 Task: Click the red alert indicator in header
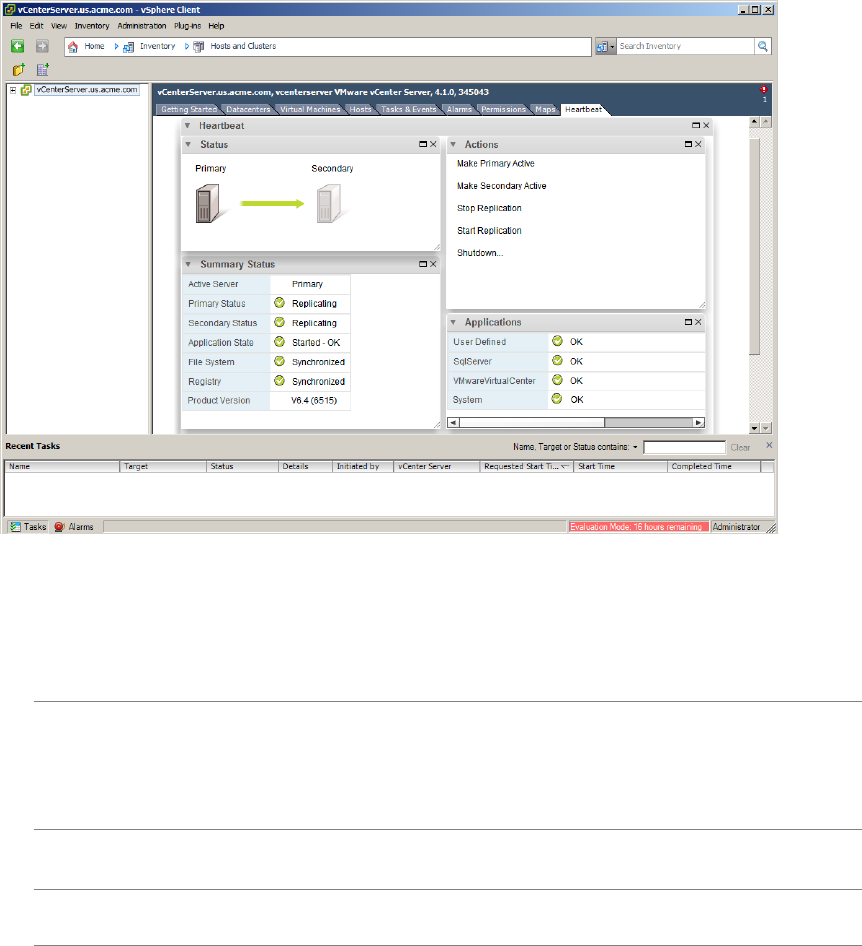764,89
